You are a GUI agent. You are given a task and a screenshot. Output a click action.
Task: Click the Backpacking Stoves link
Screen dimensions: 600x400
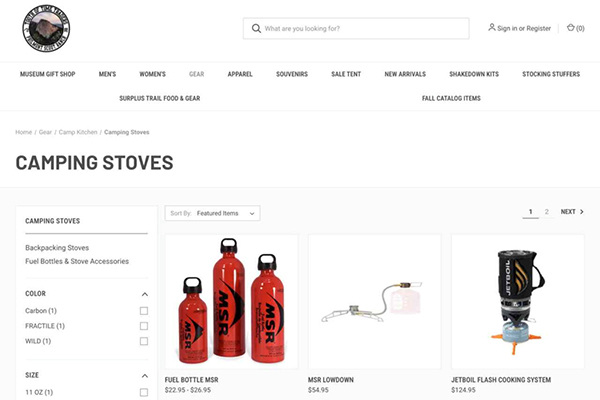point(57,248)
